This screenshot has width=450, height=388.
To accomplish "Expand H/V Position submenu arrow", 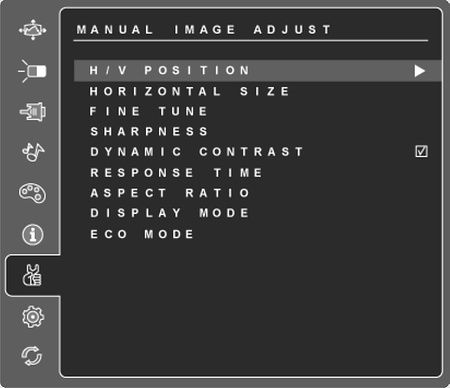I will coord(420,71).
